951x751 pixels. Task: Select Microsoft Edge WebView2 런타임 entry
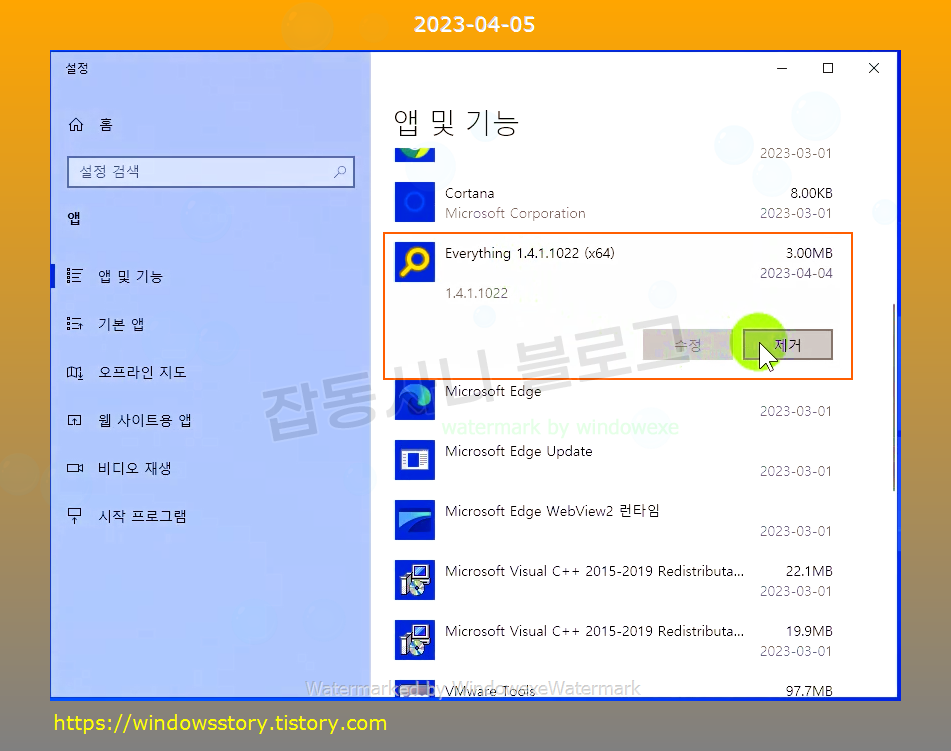click(x=613, y=520)
